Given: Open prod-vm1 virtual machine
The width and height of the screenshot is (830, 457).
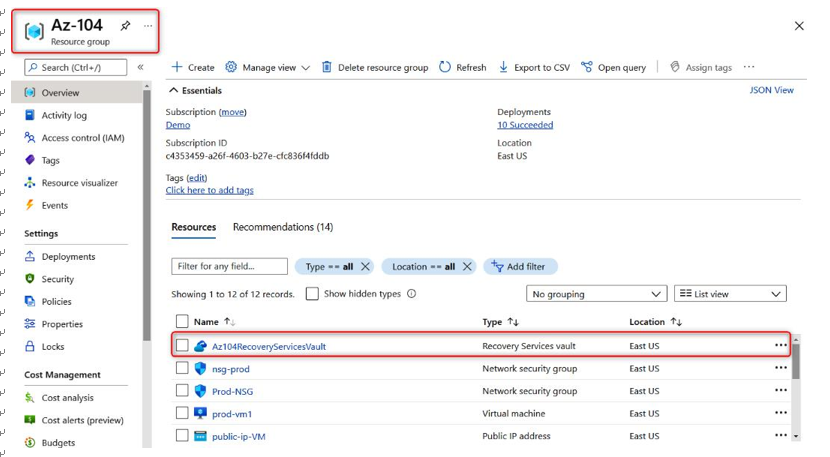Looking at the screenshot, I should (232, 414).
